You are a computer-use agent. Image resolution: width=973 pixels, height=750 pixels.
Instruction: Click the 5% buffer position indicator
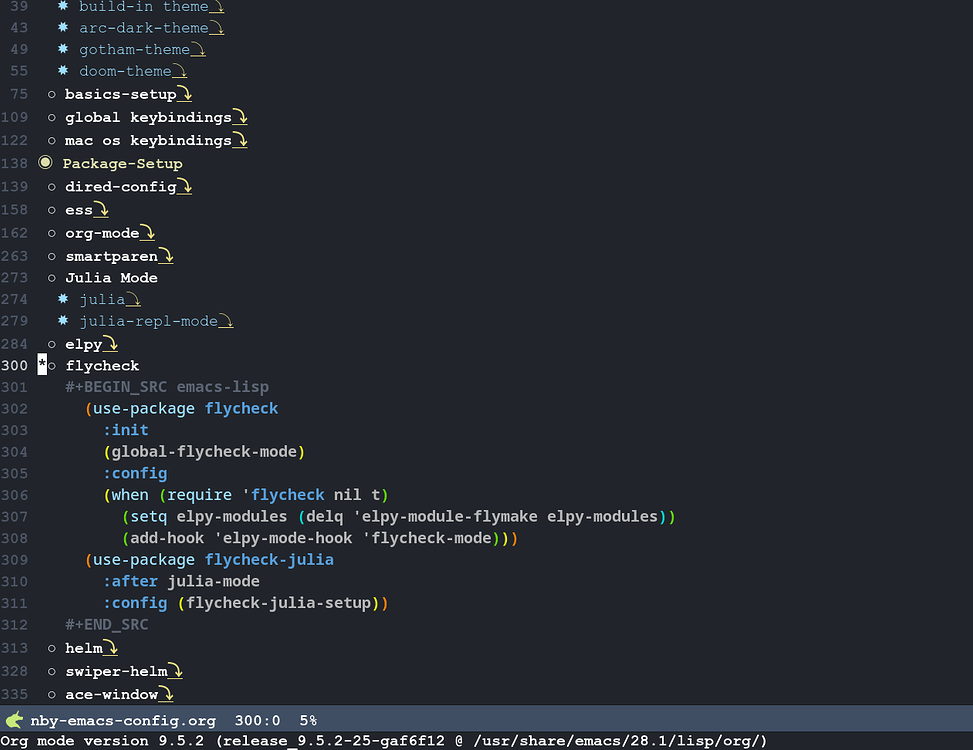[x=308, y=719]
